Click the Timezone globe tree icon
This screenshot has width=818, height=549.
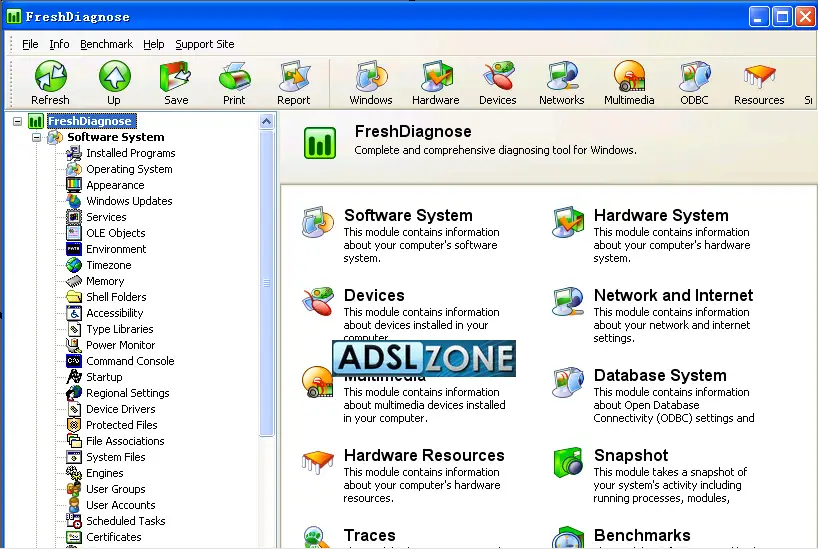[74, 265]
